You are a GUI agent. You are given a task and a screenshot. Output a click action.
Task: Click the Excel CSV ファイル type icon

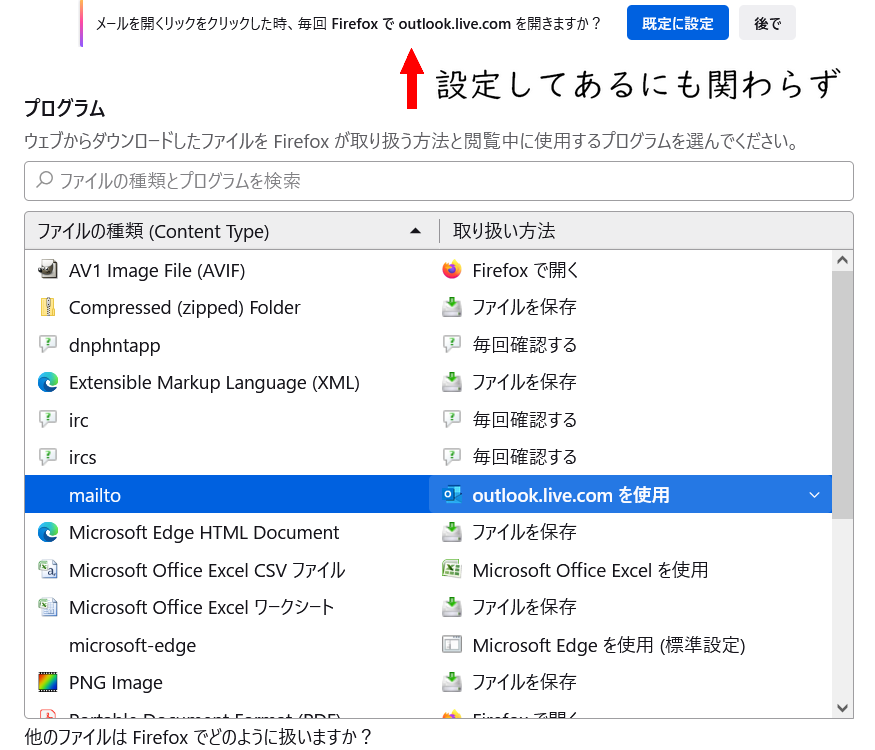(x=48, y=570)
